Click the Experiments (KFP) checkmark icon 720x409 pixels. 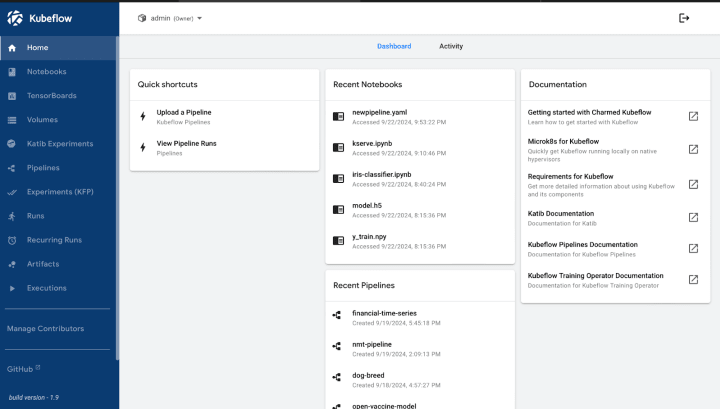[12, 192]
